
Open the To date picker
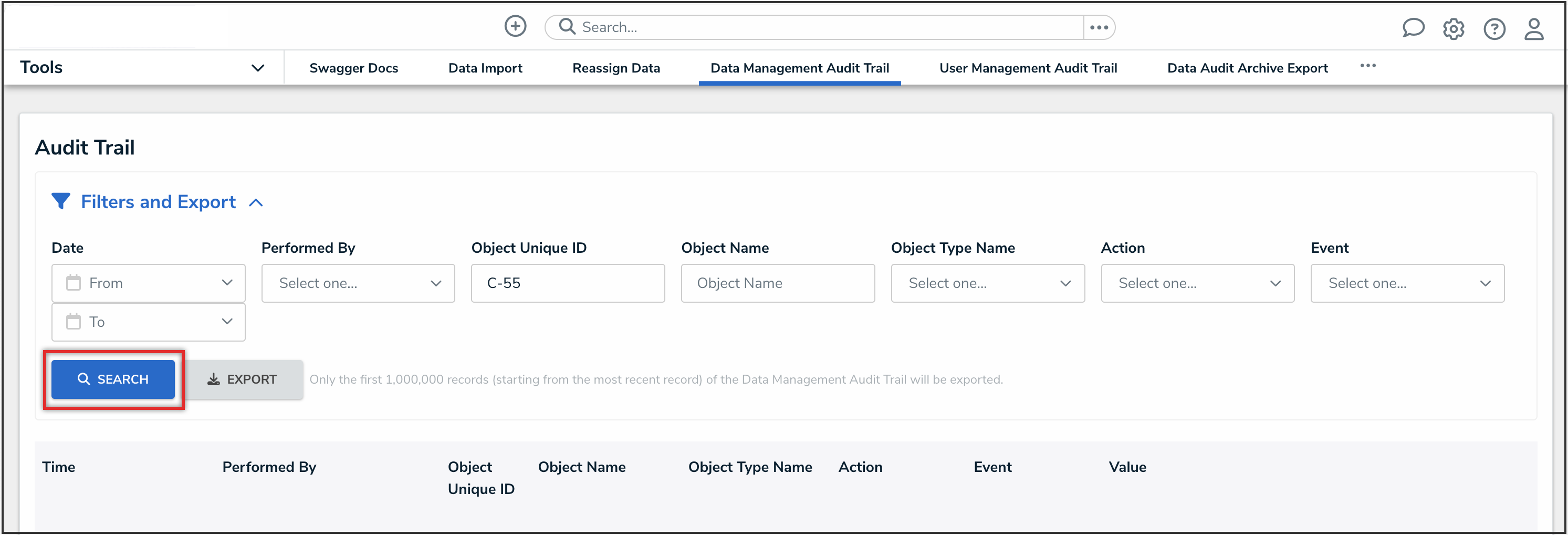click(148, 322)
